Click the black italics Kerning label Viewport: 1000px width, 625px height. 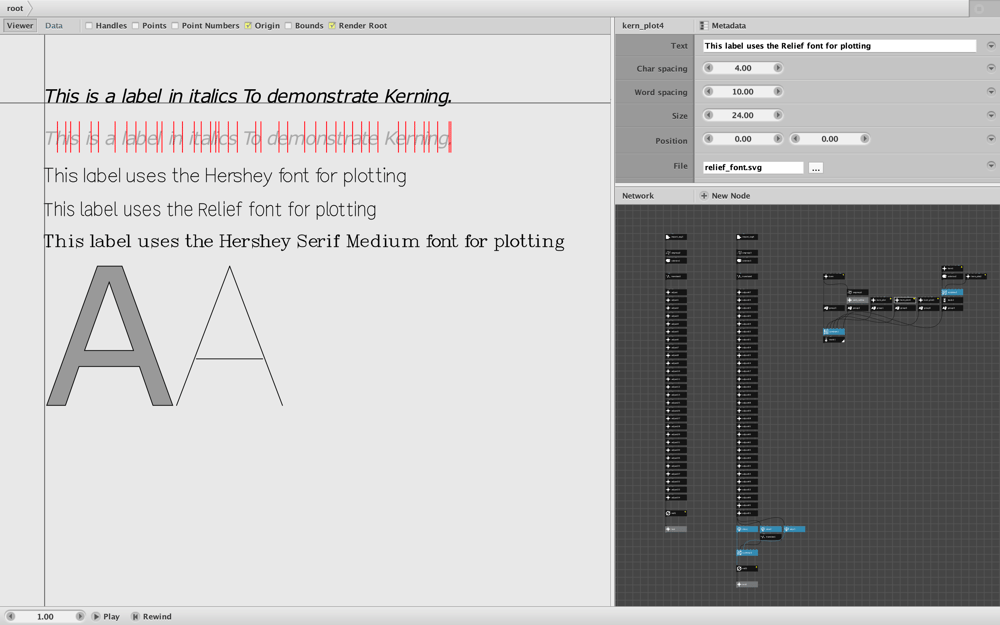[247, 96]
